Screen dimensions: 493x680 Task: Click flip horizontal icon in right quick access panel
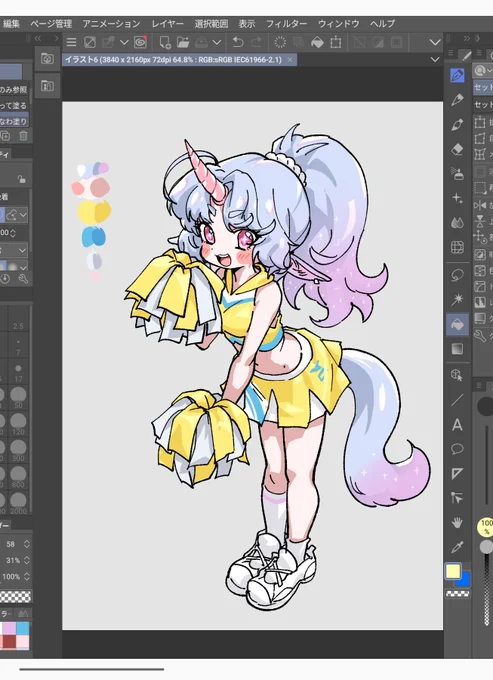[480, 204]
